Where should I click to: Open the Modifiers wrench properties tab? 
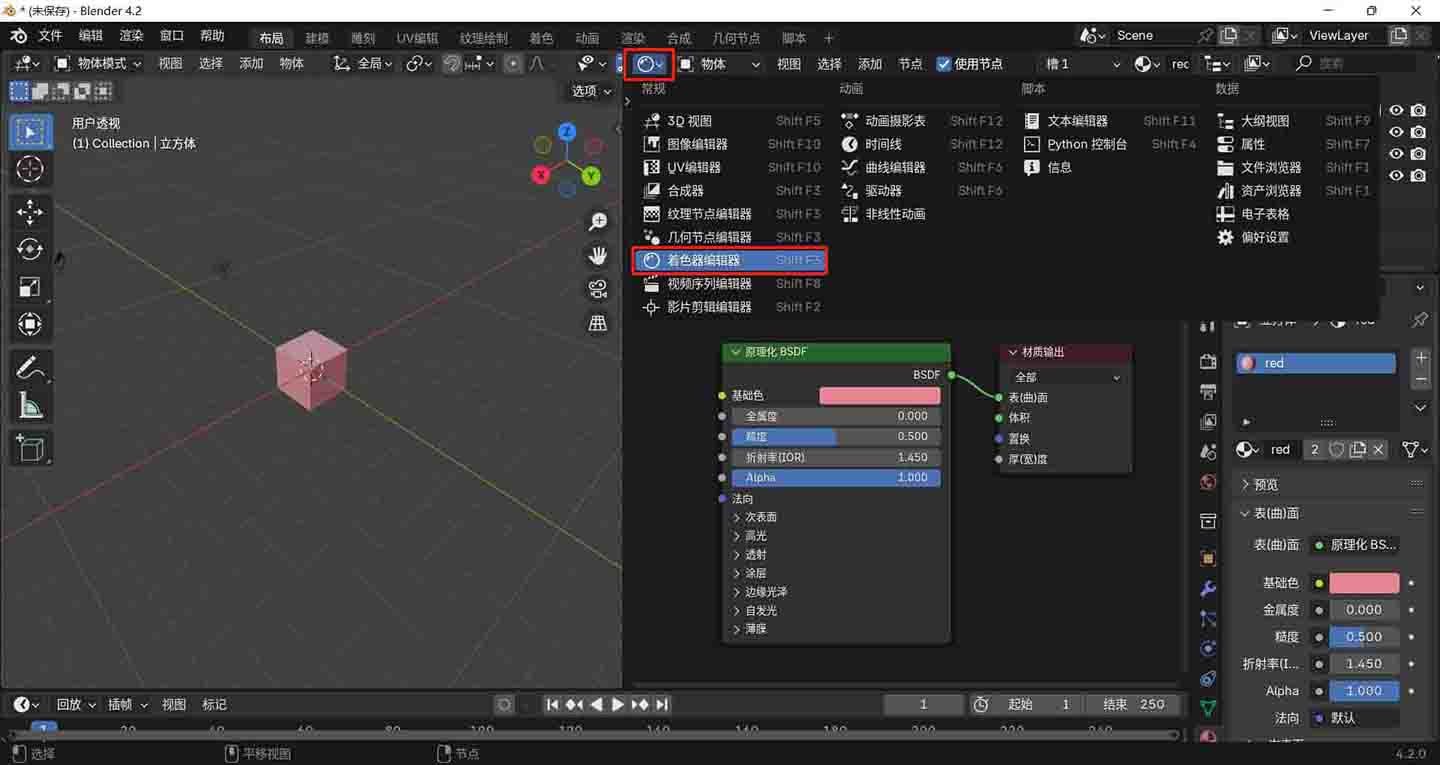(x=1208, y=588)
